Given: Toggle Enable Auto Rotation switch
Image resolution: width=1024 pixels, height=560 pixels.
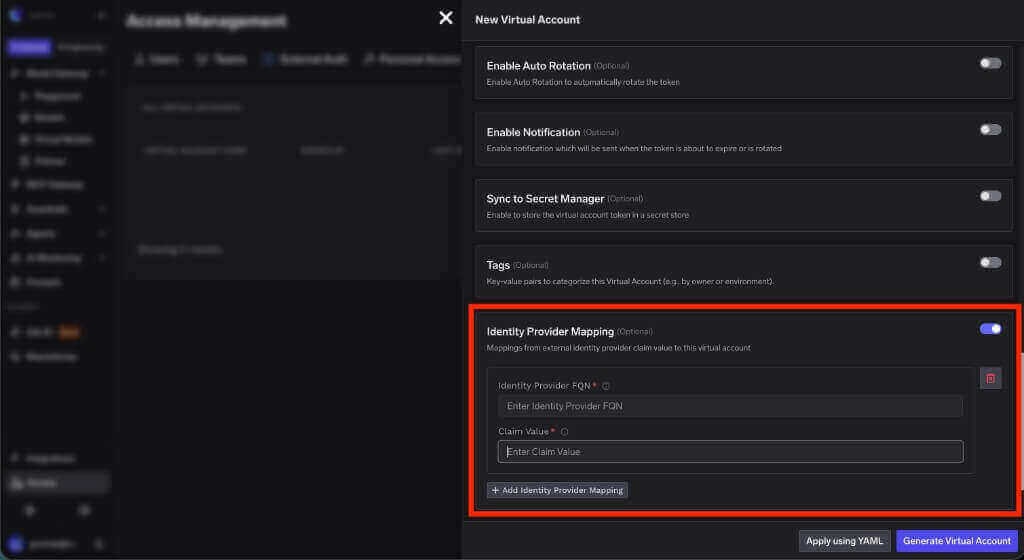Looking at the screenshot, I should [x=990, y=63].
